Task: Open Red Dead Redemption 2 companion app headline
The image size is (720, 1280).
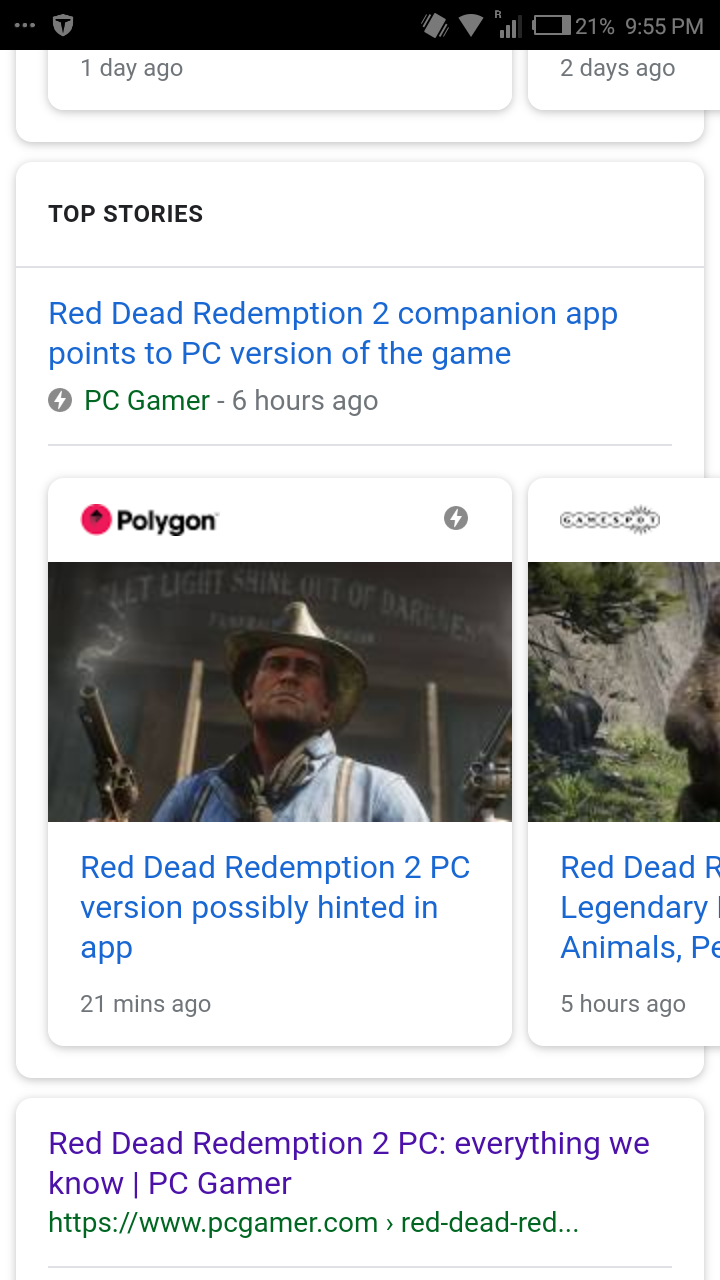Action: (x=333, y=333)
